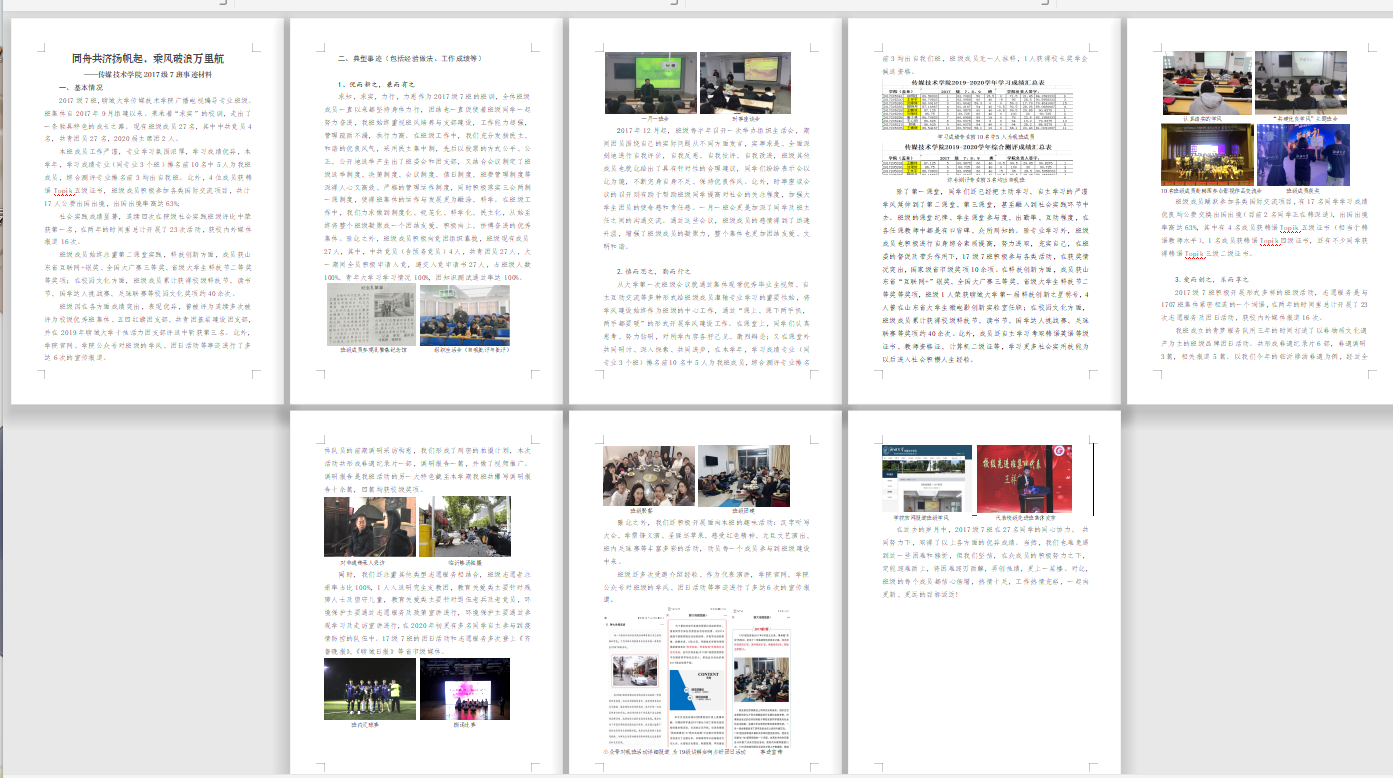Select the round-table dinner group photo
This screenshot has height=778, width=1393.
(649, 475)
